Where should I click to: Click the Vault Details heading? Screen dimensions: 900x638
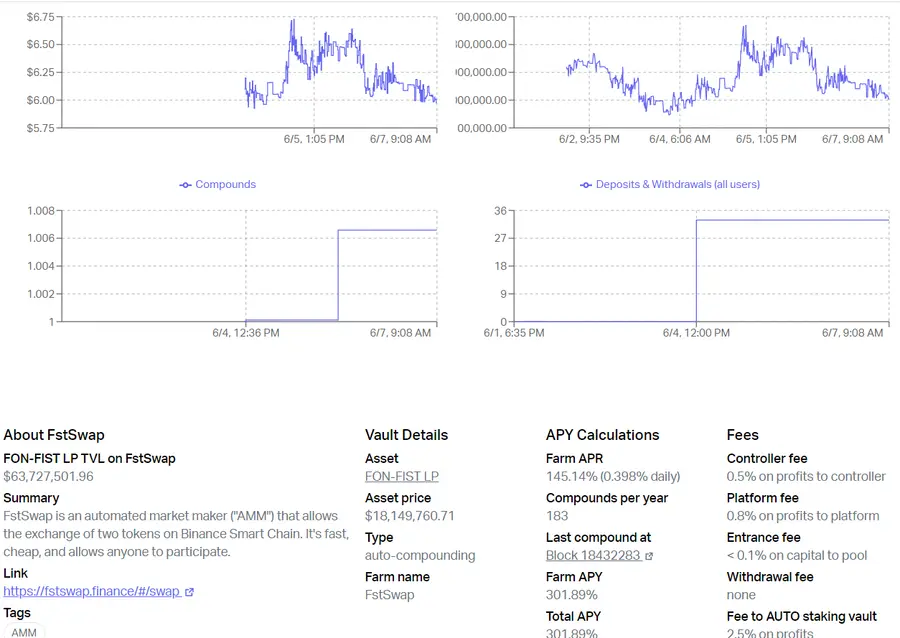pyautogui.click(x=406, y=435)
